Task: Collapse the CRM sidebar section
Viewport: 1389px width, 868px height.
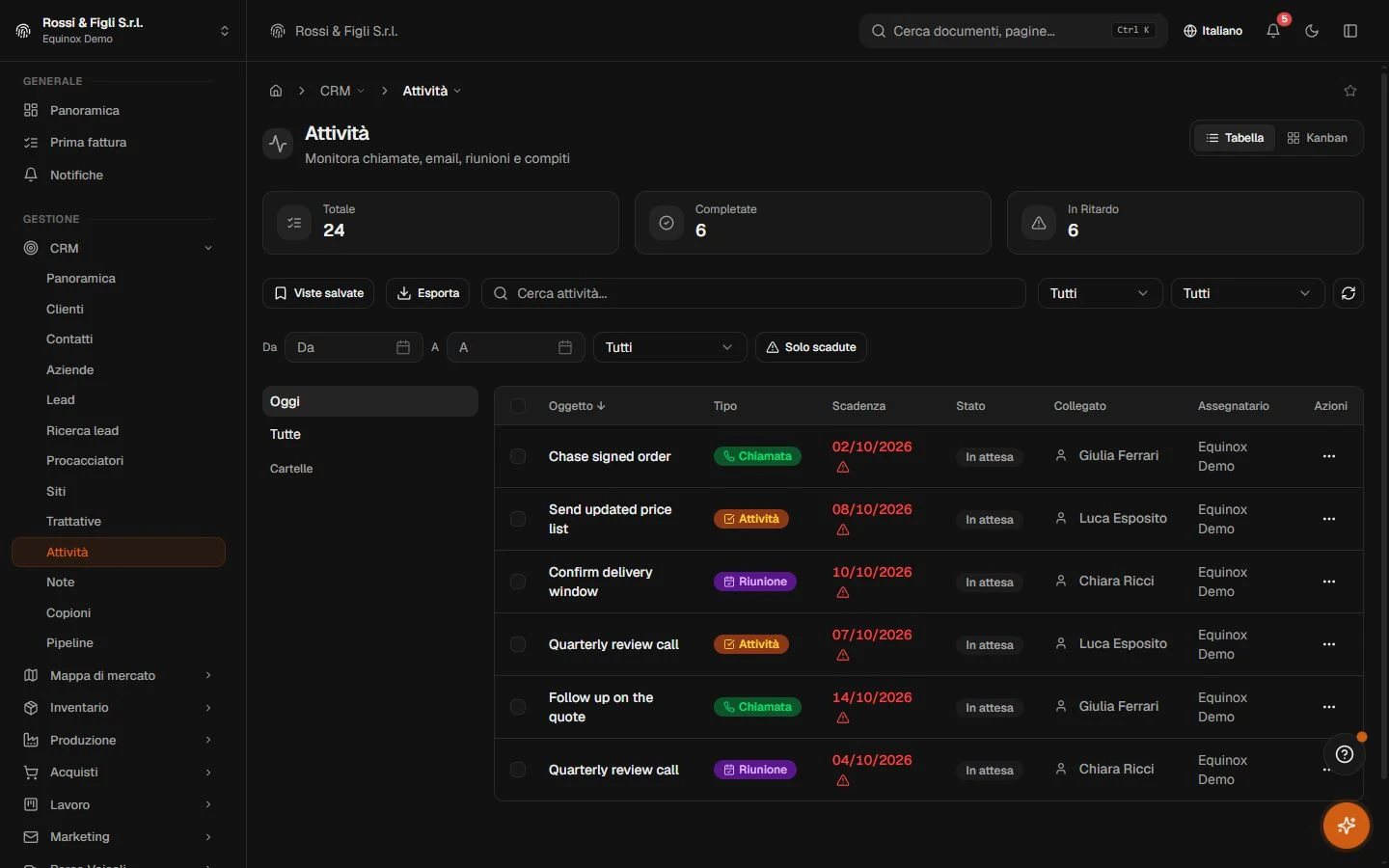Action: 118,248
